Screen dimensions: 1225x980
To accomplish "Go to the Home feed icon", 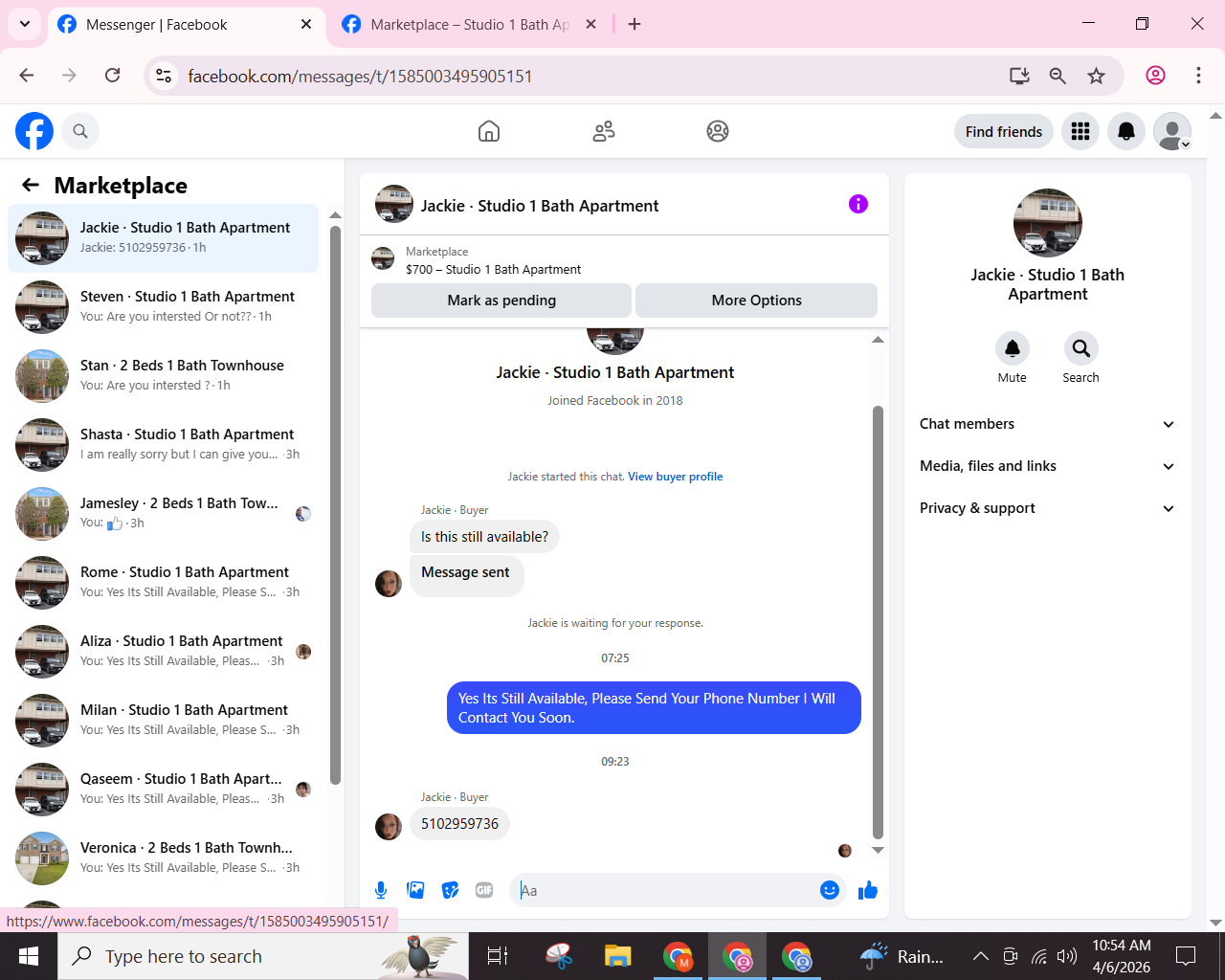I will 489,131.
